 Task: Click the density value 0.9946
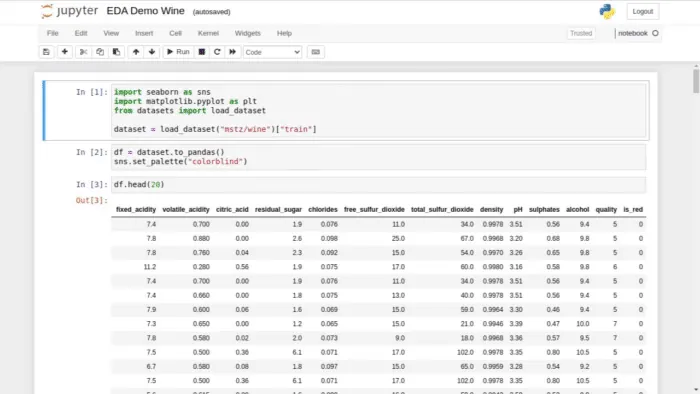(x=493, y=324)
